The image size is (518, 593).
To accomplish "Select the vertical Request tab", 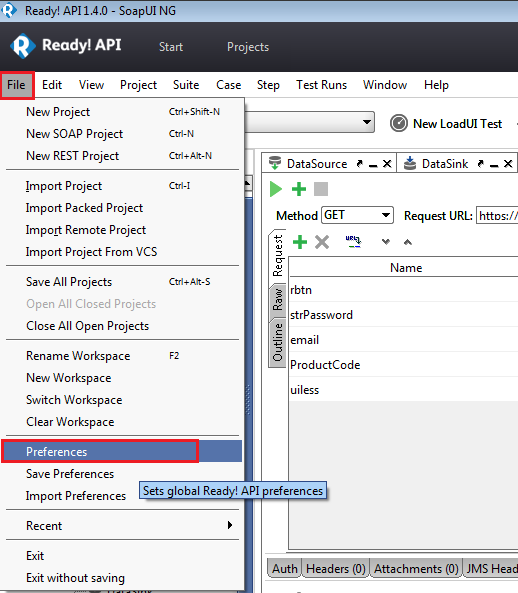I will (x=278, y=256).
